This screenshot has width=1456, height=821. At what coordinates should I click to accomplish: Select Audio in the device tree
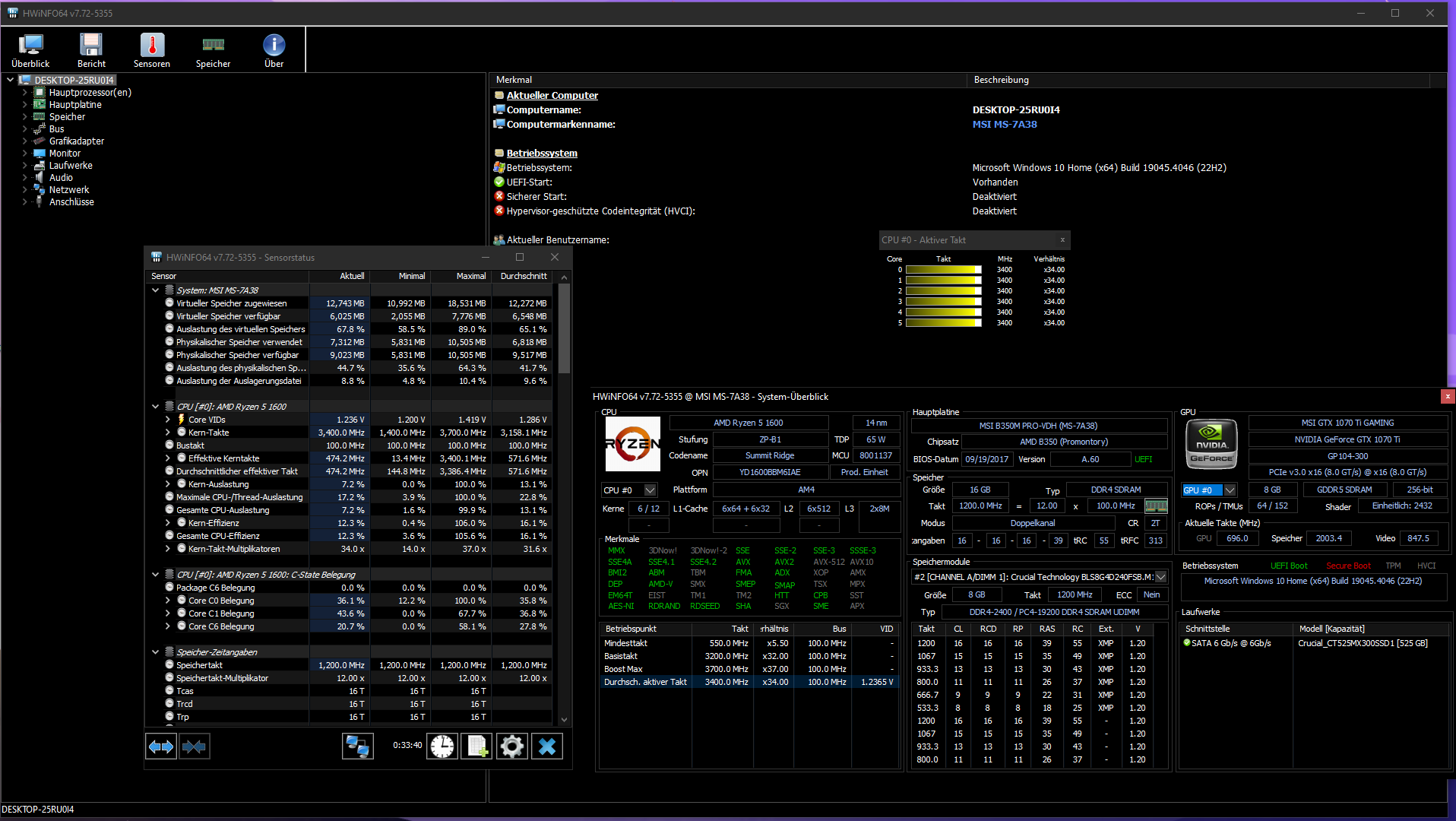click(61, 177)
